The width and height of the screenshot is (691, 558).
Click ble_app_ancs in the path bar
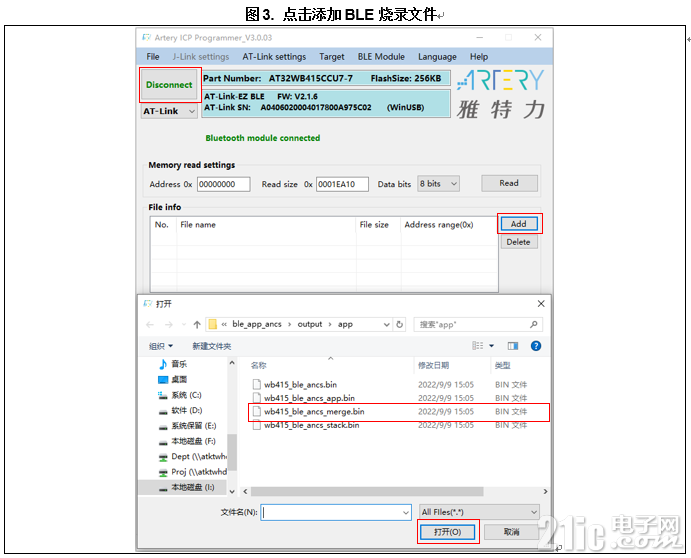click(x=257, y=324)
